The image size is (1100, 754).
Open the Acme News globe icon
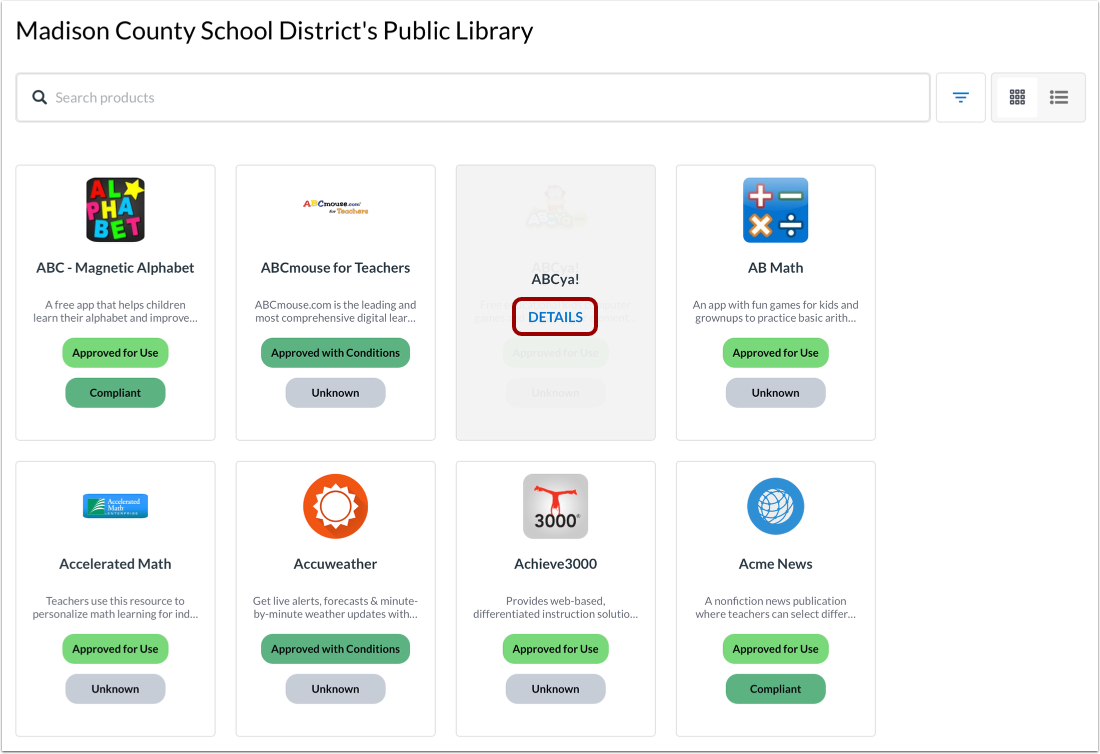pyautogui.click(x=775, y=506)
